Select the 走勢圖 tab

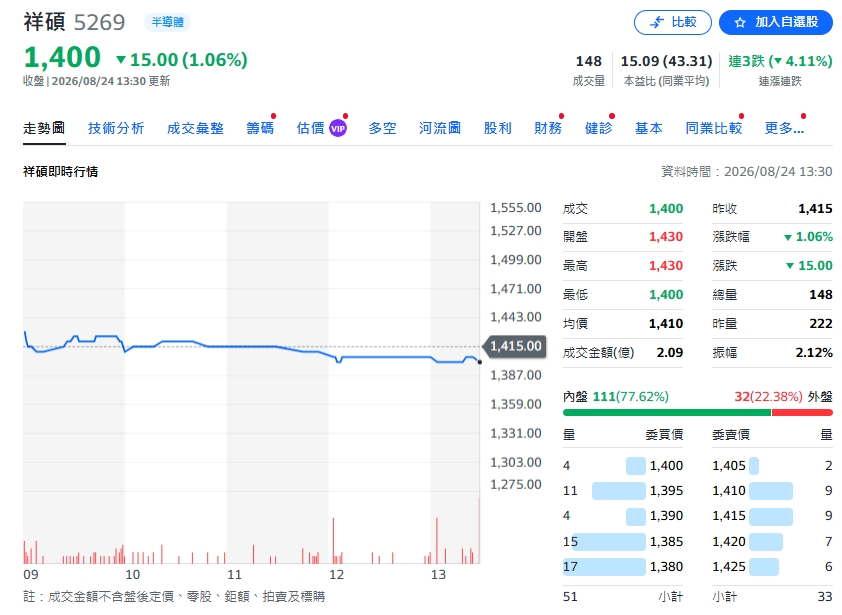[44, 128]
